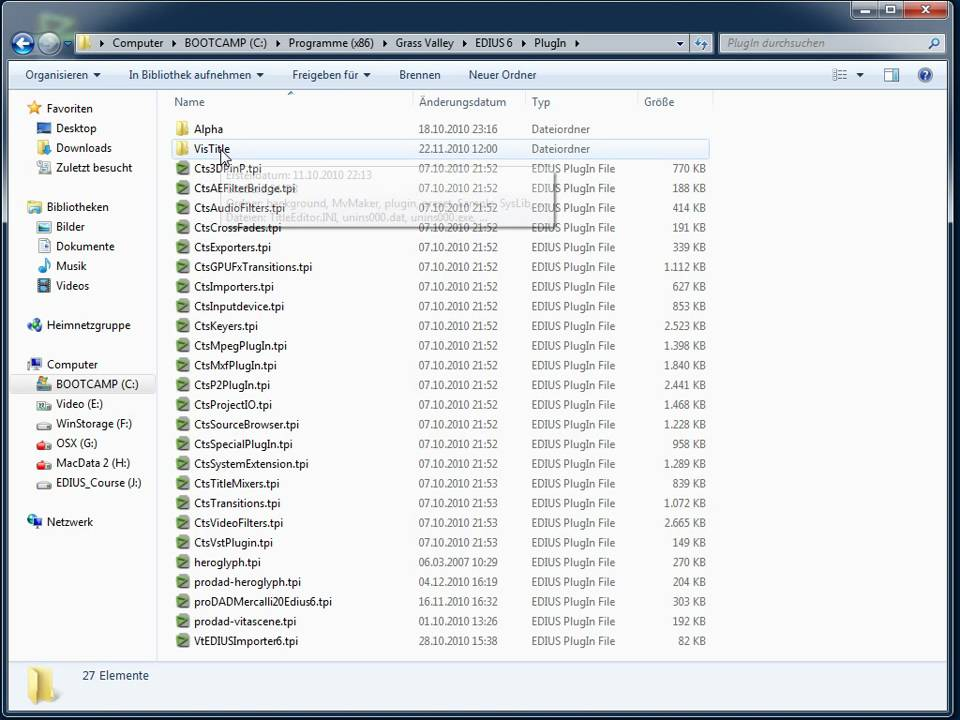Change view using the view icon
Screen dimensions: 960x720
point(840,75)
